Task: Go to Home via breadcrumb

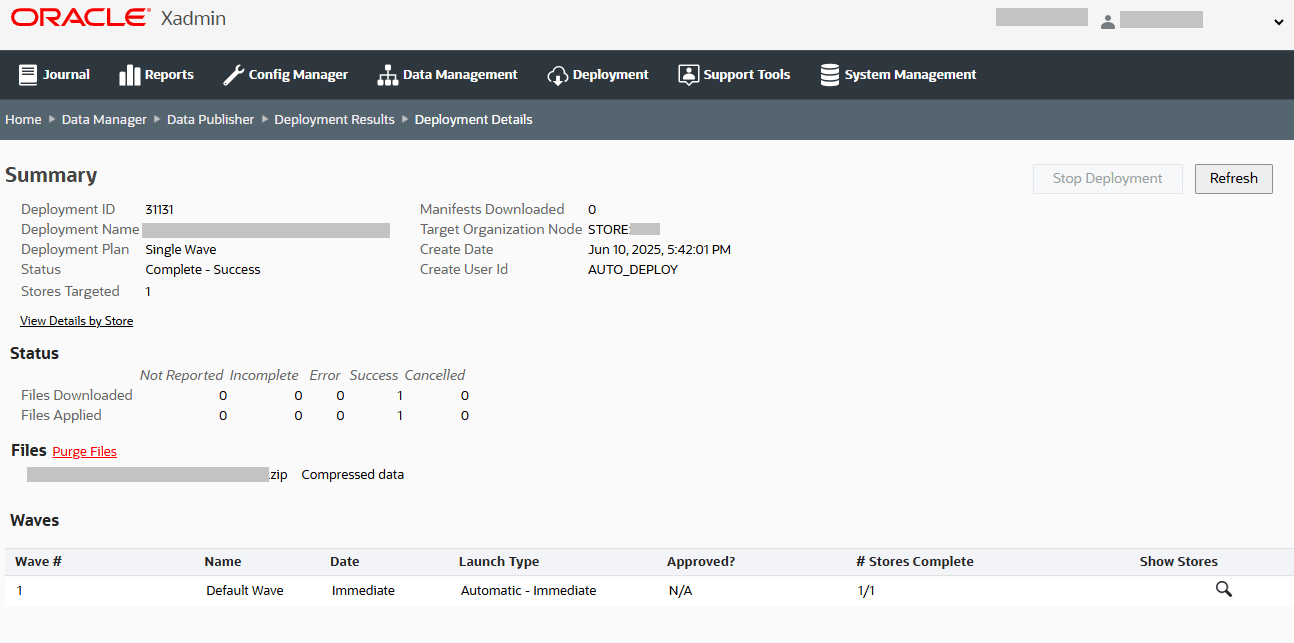Action: tap(23, 119)
